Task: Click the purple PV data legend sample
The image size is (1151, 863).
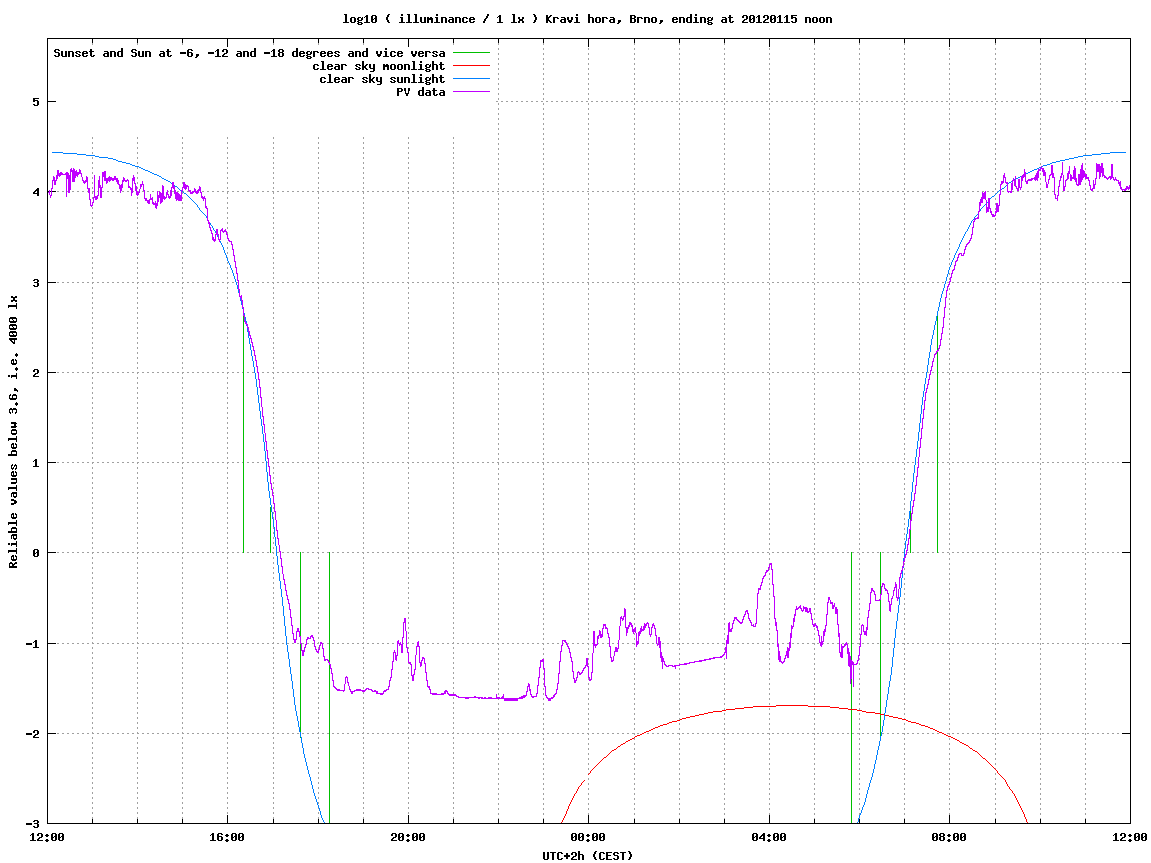Action: click(x=471, y=92)
